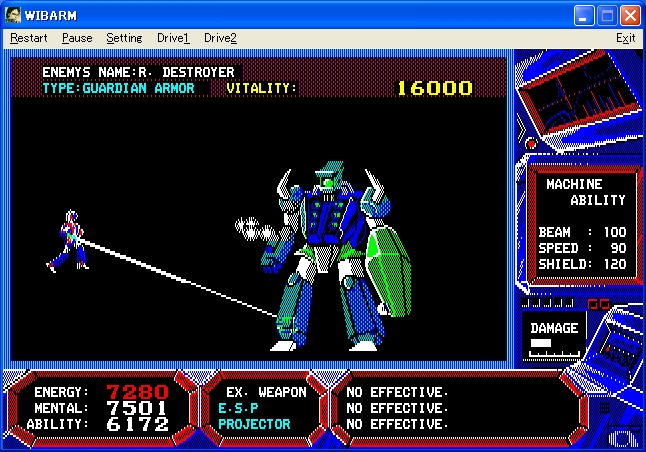This screenshot has width=646, height=452.
Task: Click the ENEMYS NAME: R. DESTROYER text
Action: pos(138,72)
